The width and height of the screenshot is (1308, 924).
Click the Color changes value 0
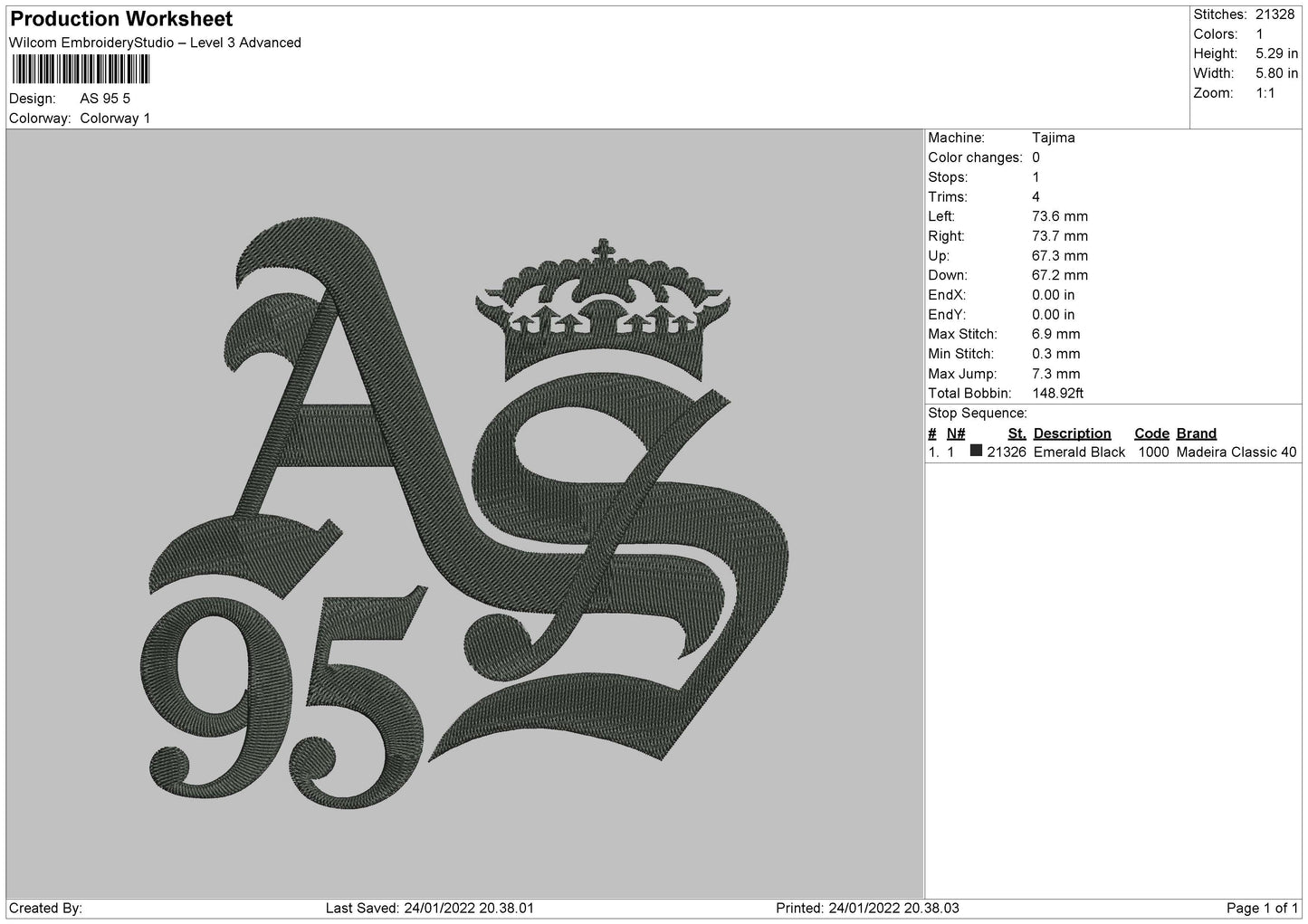click(x=1036, y=157)
